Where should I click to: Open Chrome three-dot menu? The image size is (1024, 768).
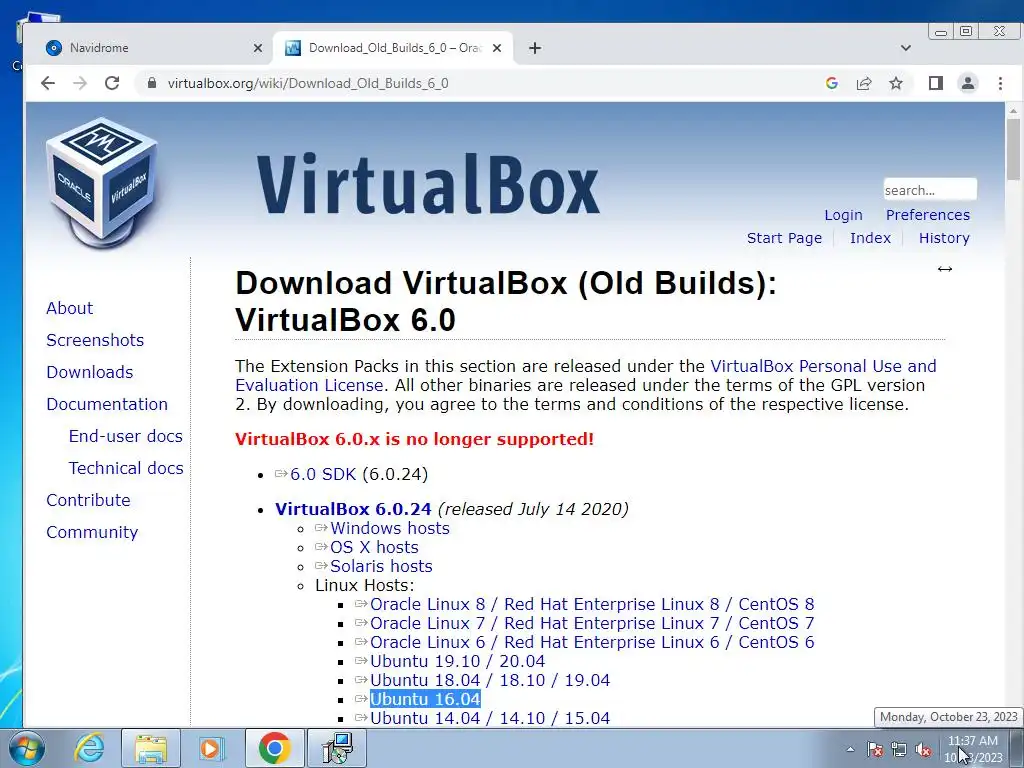tap(1000, 83)
